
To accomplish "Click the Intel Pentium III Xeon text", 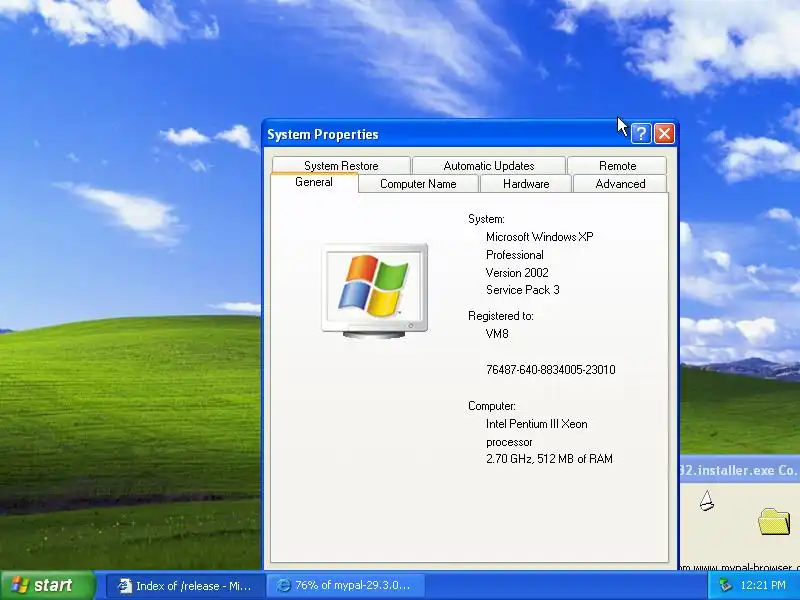I will [x=536, y=424].
